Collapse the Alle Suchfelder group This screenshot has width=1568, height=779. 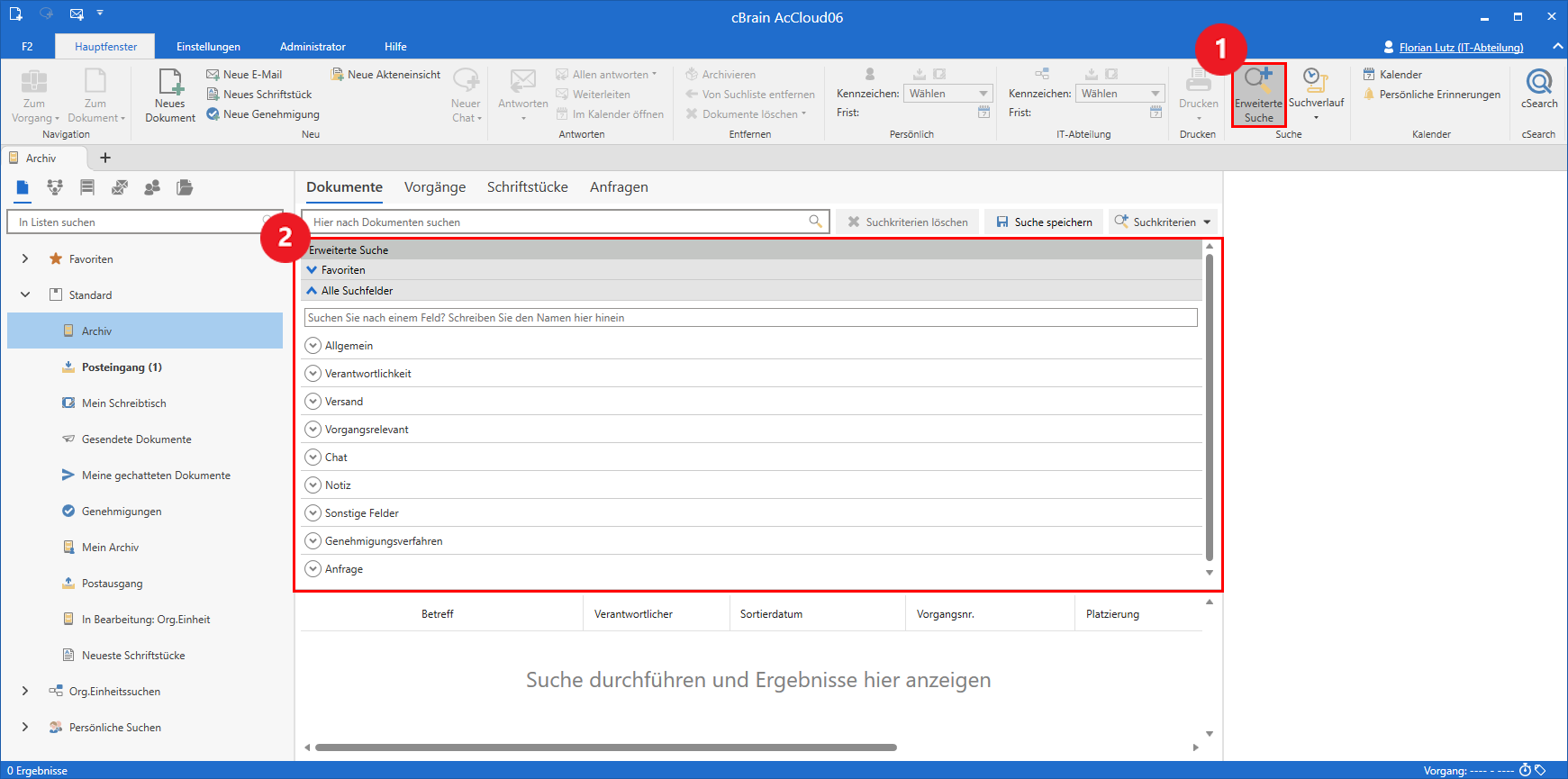pos(312,291)
